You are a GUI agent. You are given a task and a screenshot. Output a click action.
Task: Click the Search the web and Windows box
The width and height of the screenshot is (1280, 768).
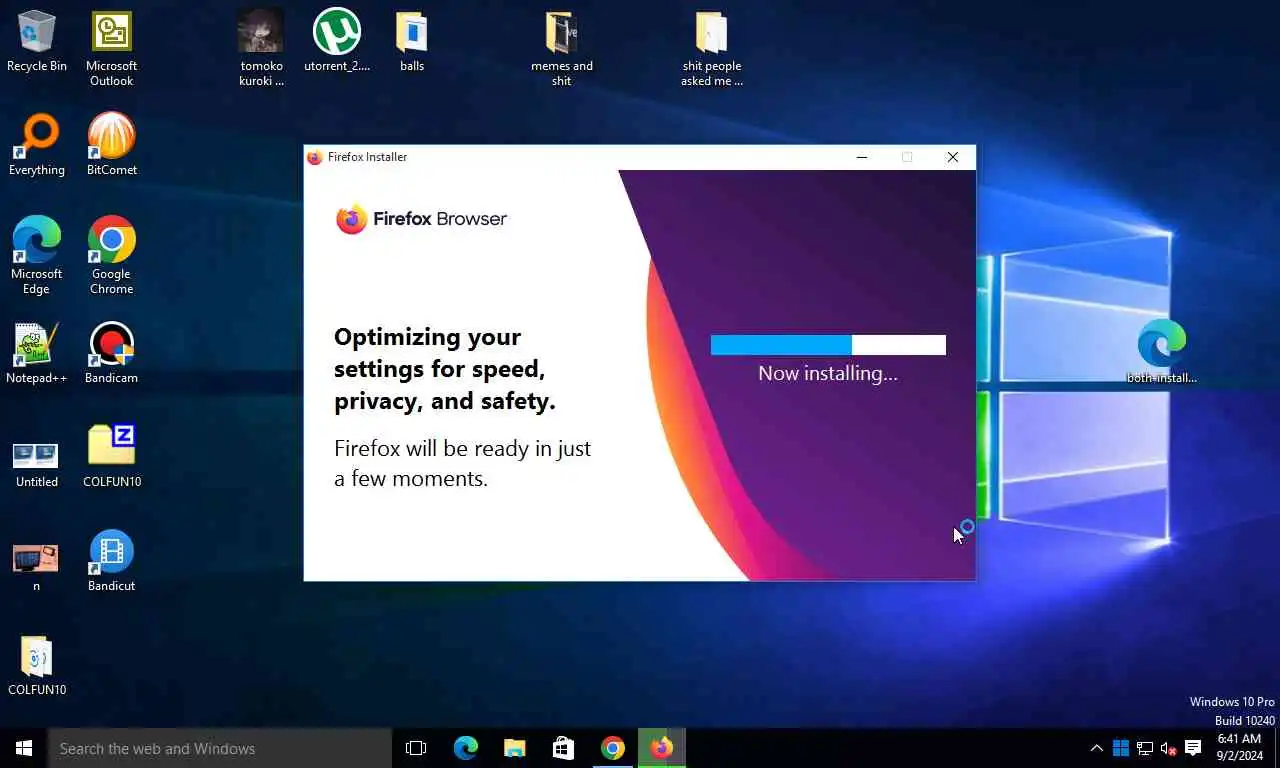point(220,748)
